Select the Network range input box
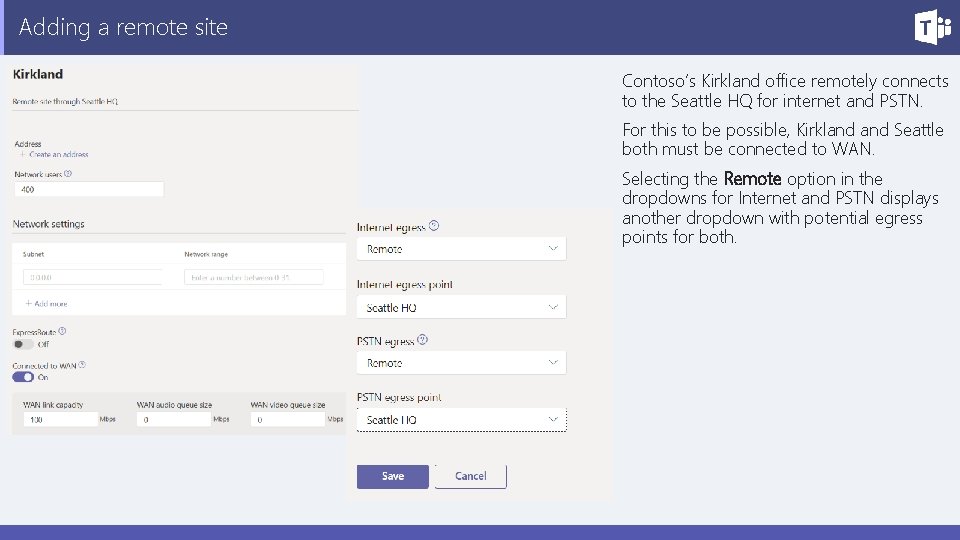 tap(254, 277)
